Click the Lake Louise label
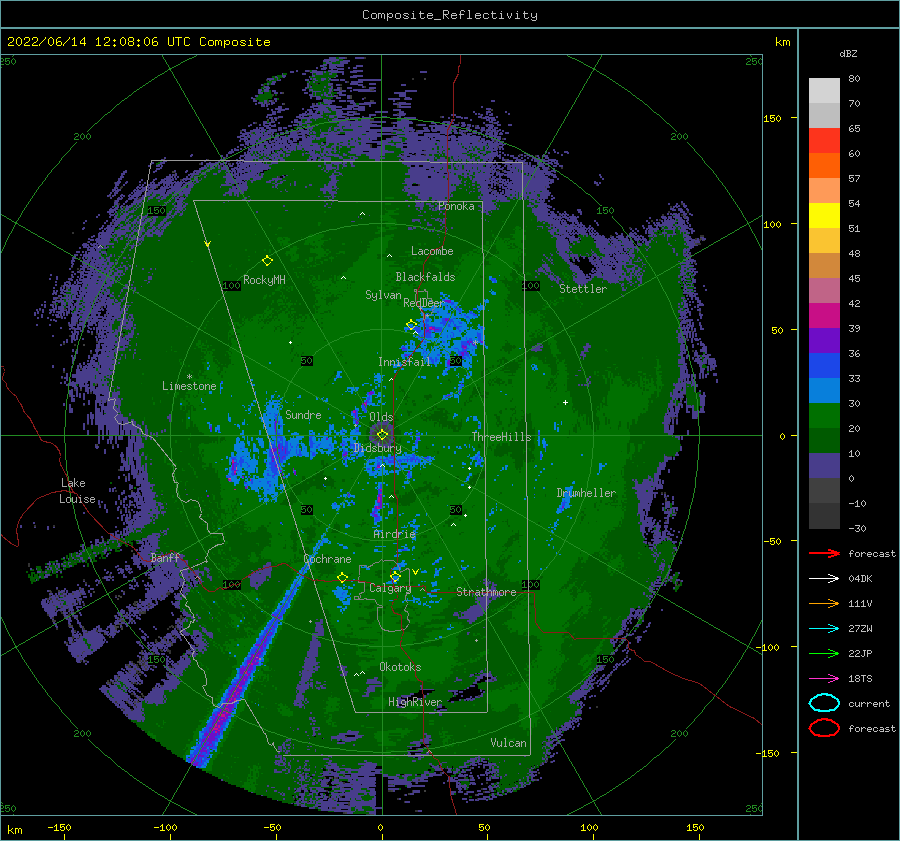This screenshot has height=841, width=900. pyautogui.click(x=78, y=491)
